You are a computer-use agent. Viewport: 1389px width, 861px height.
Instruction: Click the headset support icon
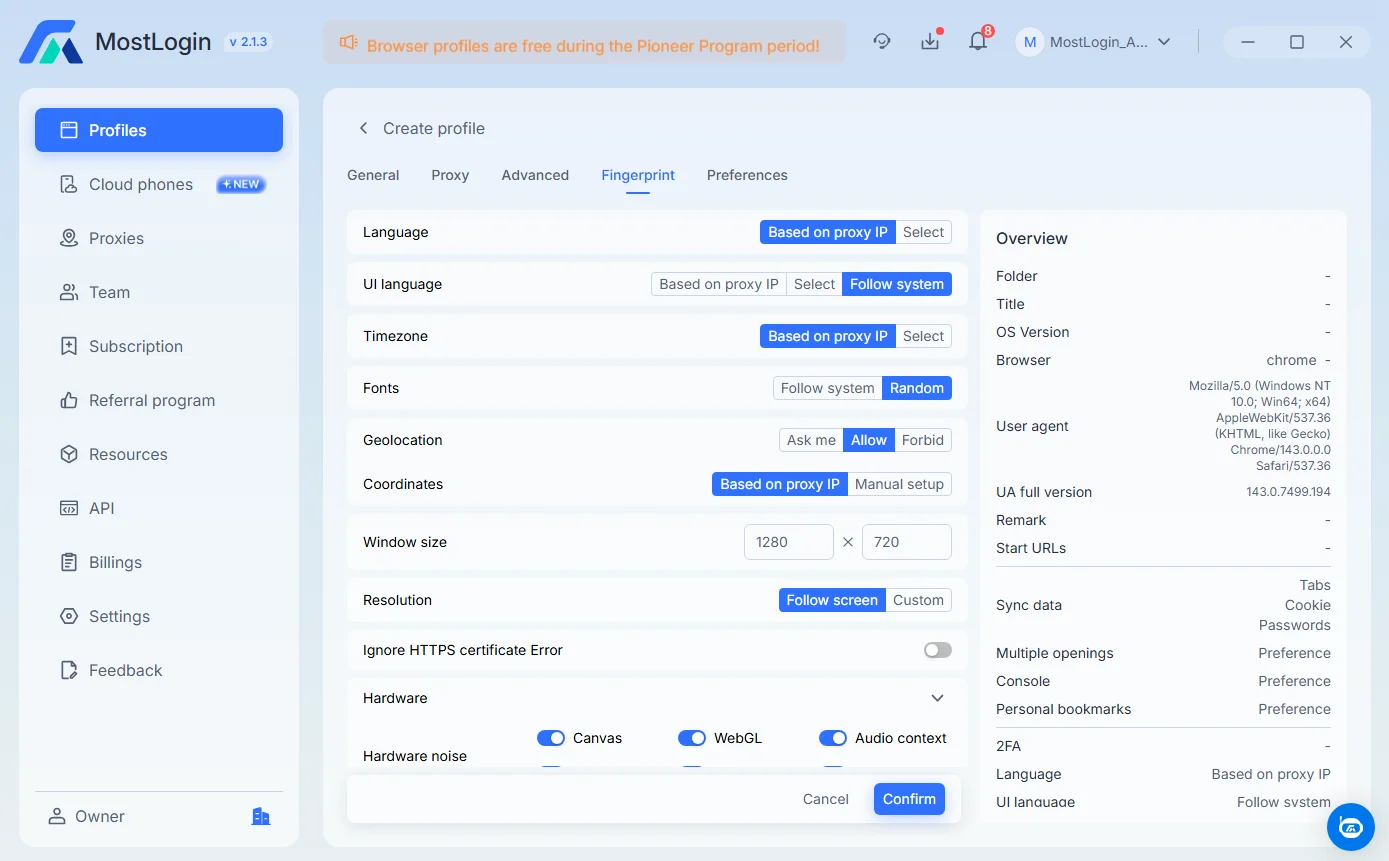click(x=882, y=41)
